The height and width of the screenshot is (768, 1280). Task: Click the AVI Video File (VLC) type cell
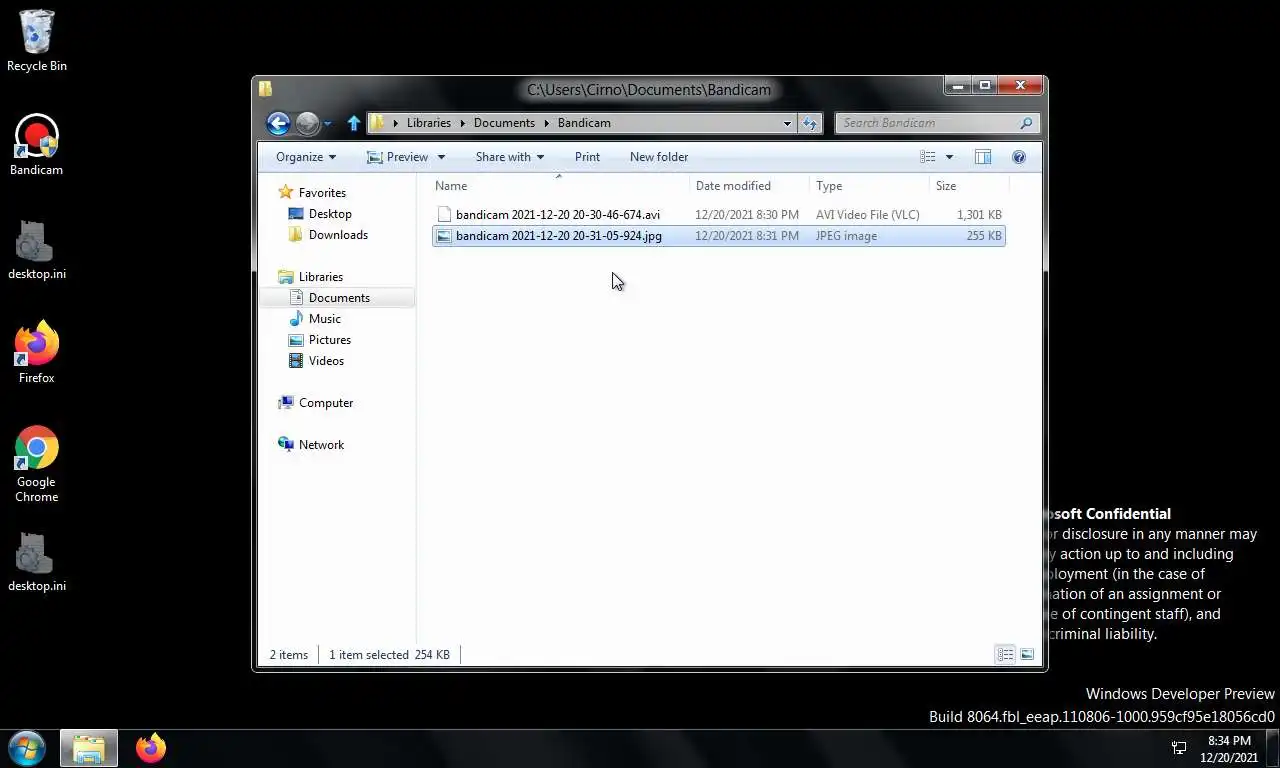coord(867,215)
